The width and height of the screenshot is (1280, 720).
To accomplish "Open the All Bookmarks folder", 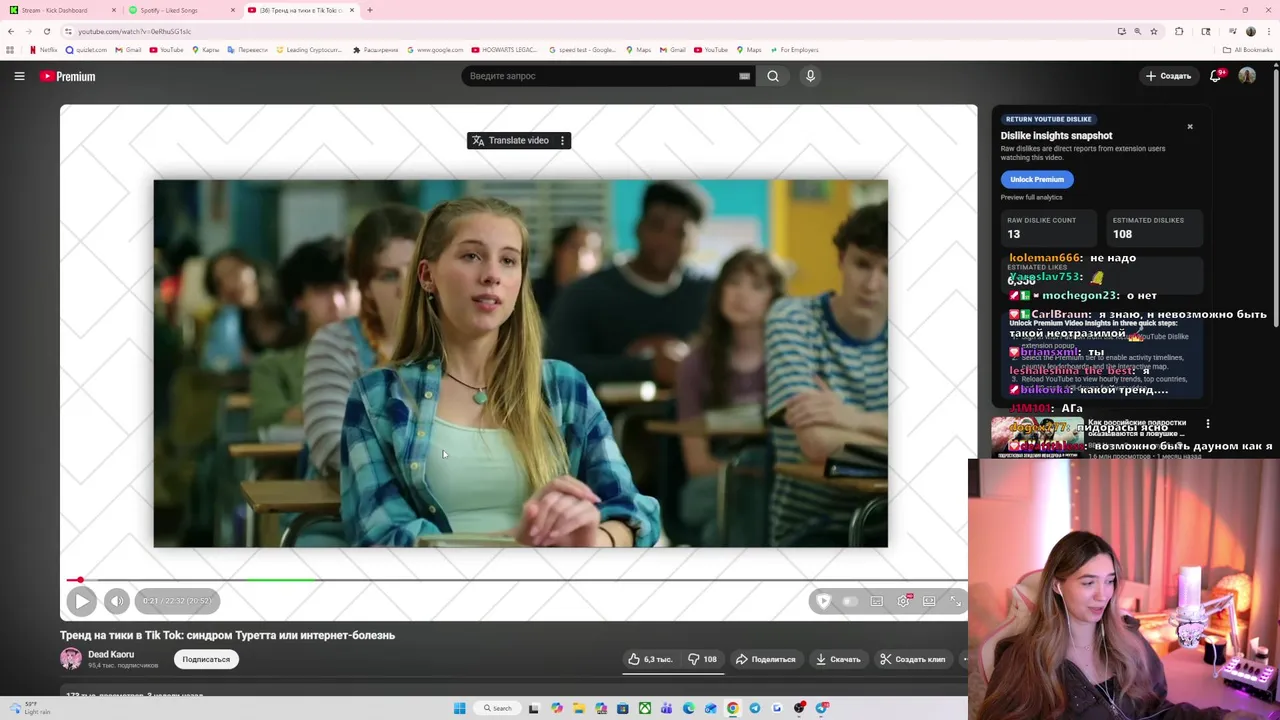I will click(1247, 50).
